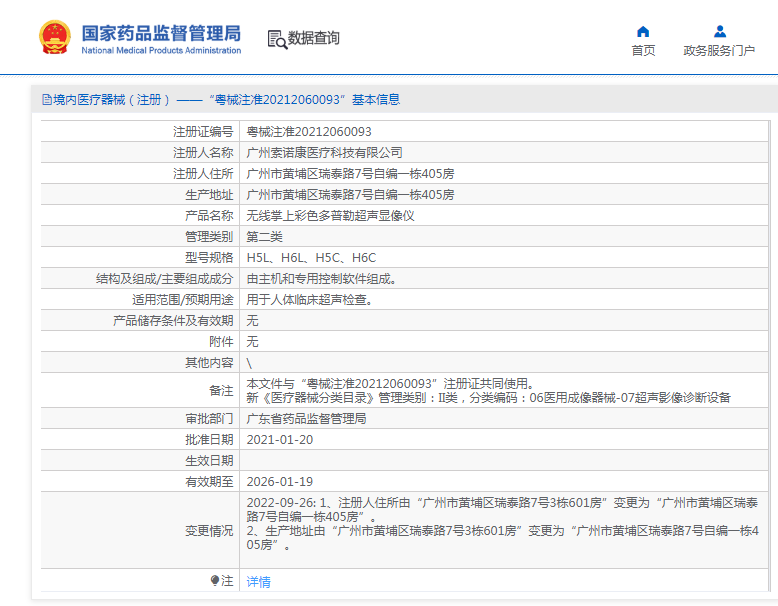This screenshot has width=778, height=606.
Task: Click the home house icon
Action: [643, 31]
